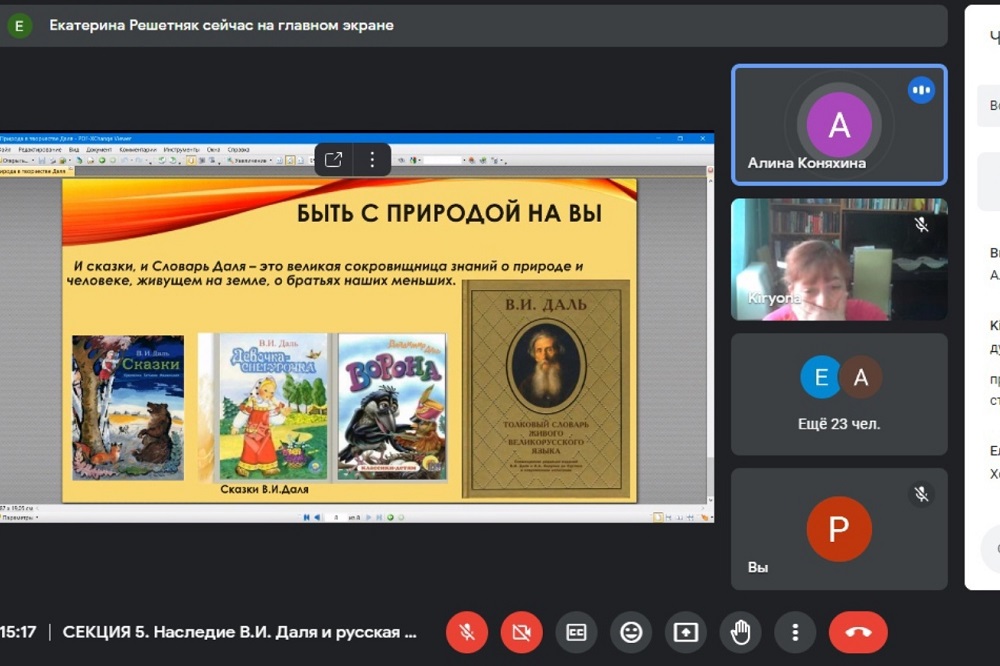This screenshot has height=666, width=1000.
Task: Open the 'Ещё 23 чел.' participants tile
Action: [x=839, y=394]
